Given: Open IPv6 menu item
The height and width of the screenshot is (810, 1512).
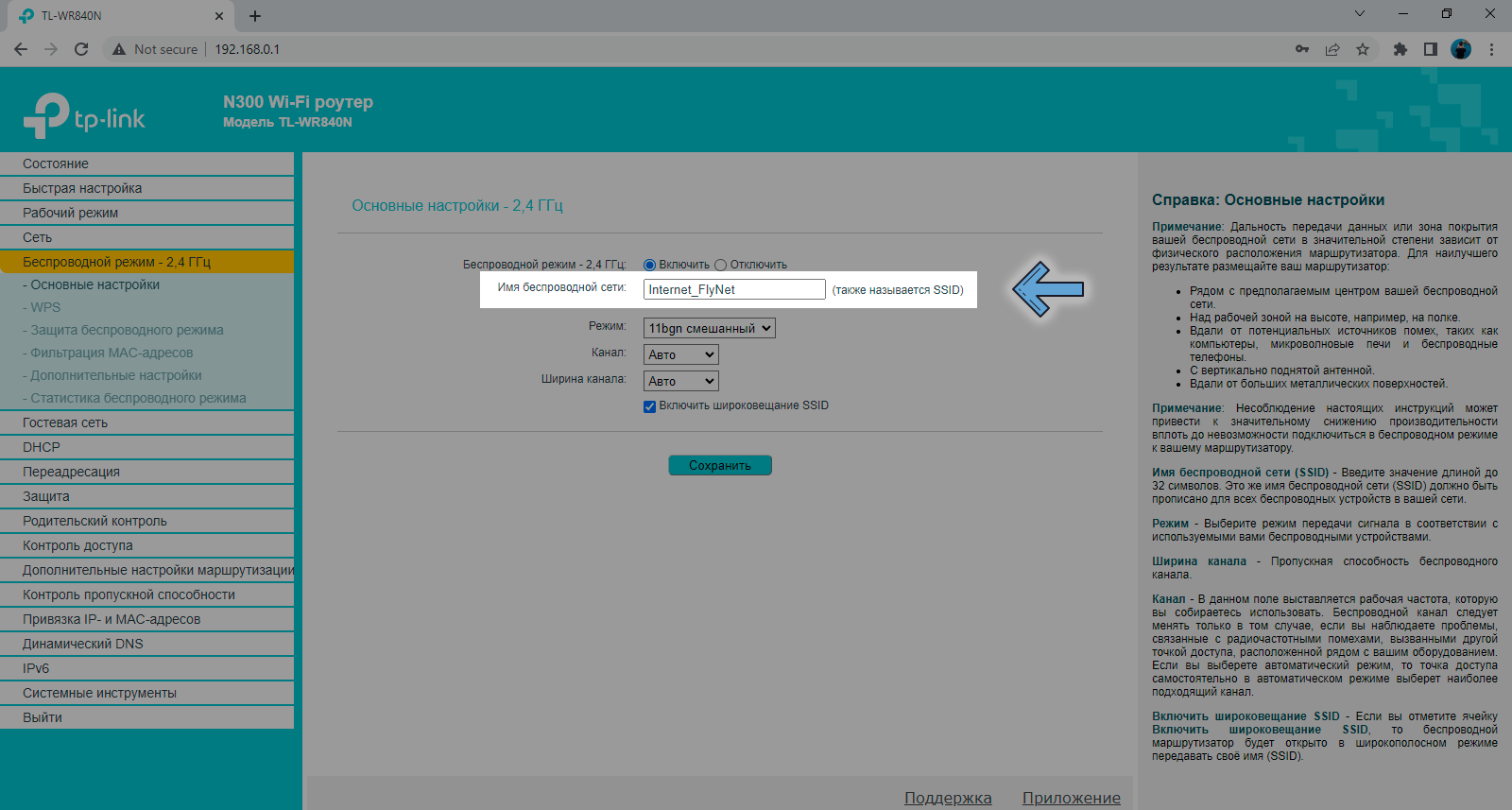Looking at the screenshot, I should pos(146,668).
